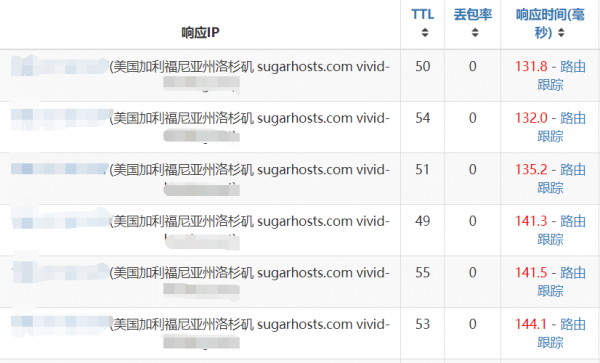
Task: Sort by packet loss rate 丢包率 arrows
Action: click(x=475, y=33)
